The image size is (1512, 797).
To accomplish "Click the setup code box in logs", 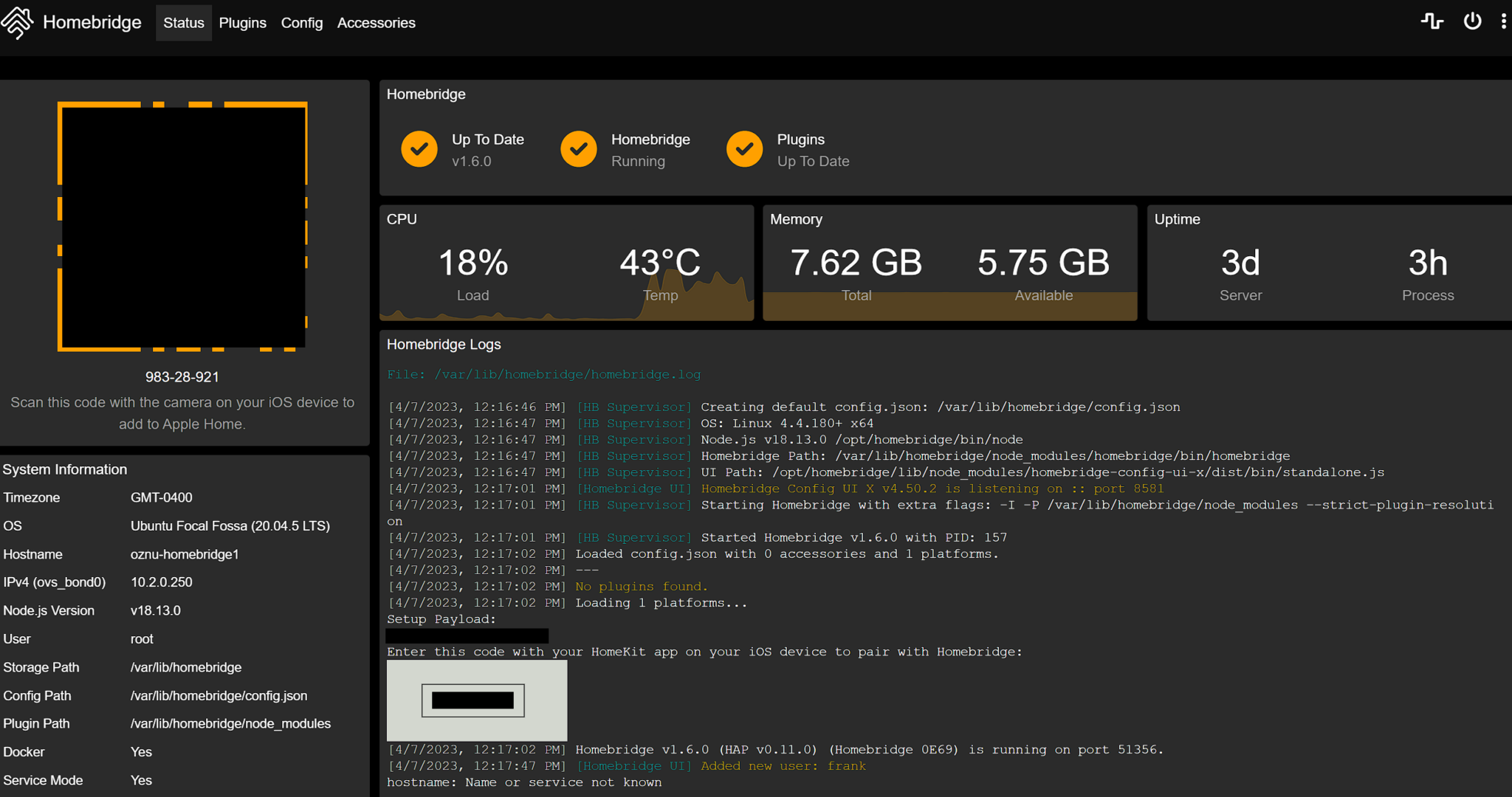I will click(472, 700).
